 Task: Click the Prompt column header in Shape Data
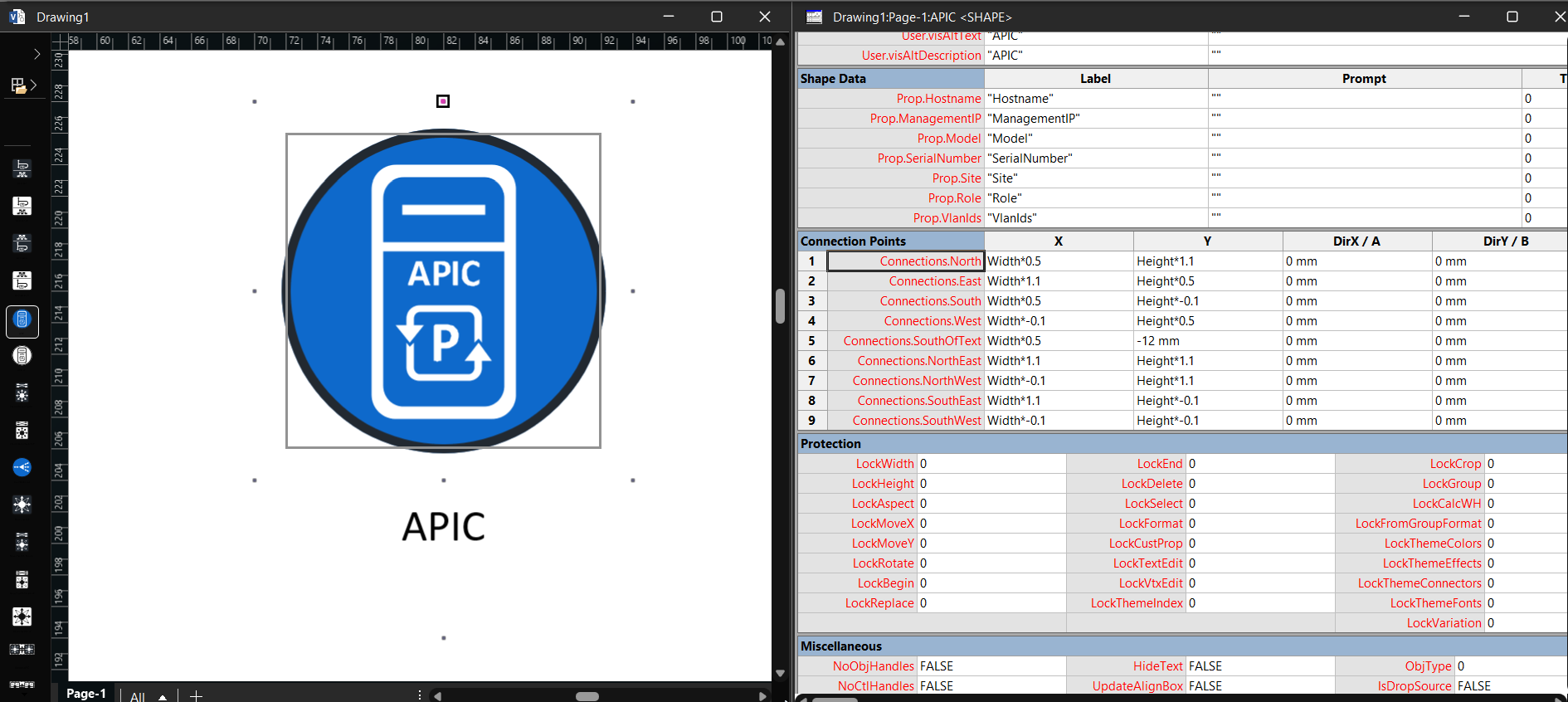pyautogui.click(x=1365, y=79)
